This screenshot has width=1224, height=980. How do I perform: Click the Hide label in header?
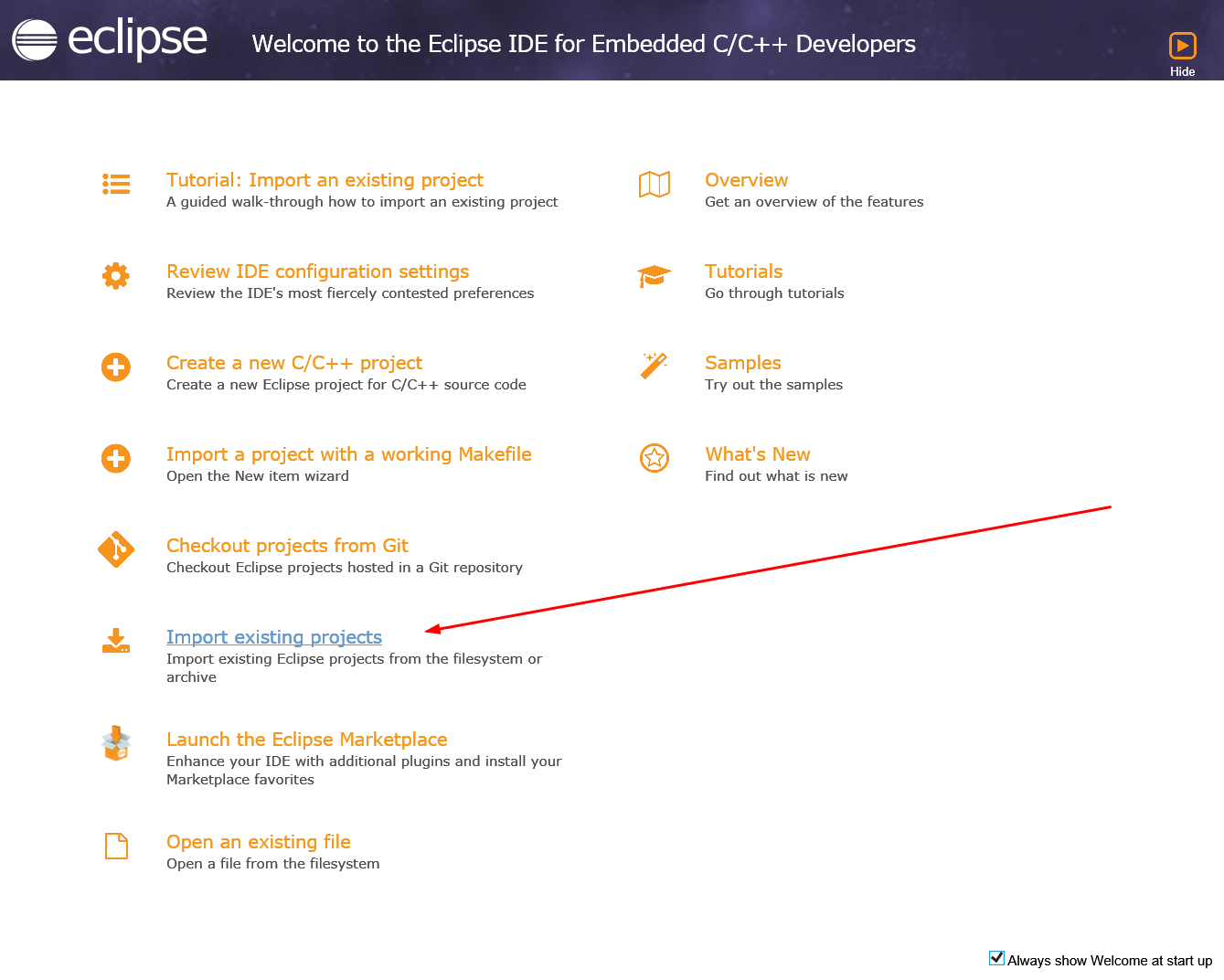point(1182,71)
